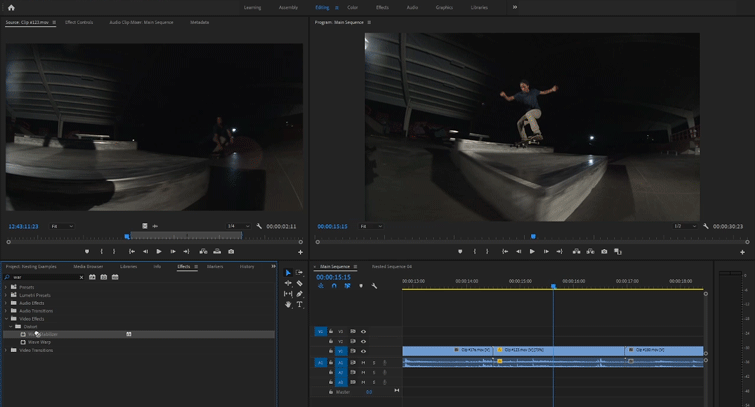This screenshot has width=755, height=407.
Task: Select the Razor tool
Action: click(299, 283)
